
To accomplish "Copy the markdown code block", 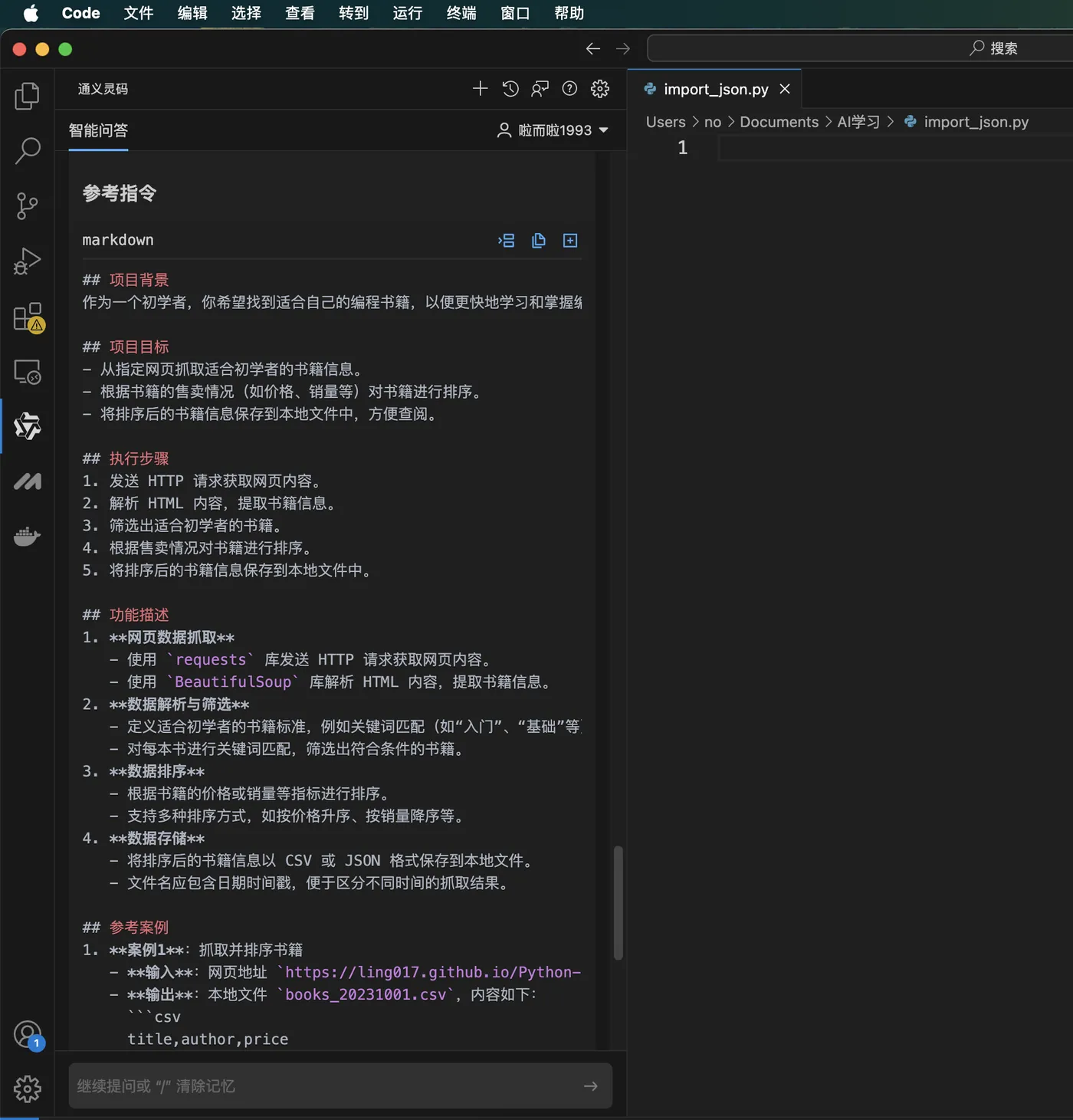I will point(539,241).
